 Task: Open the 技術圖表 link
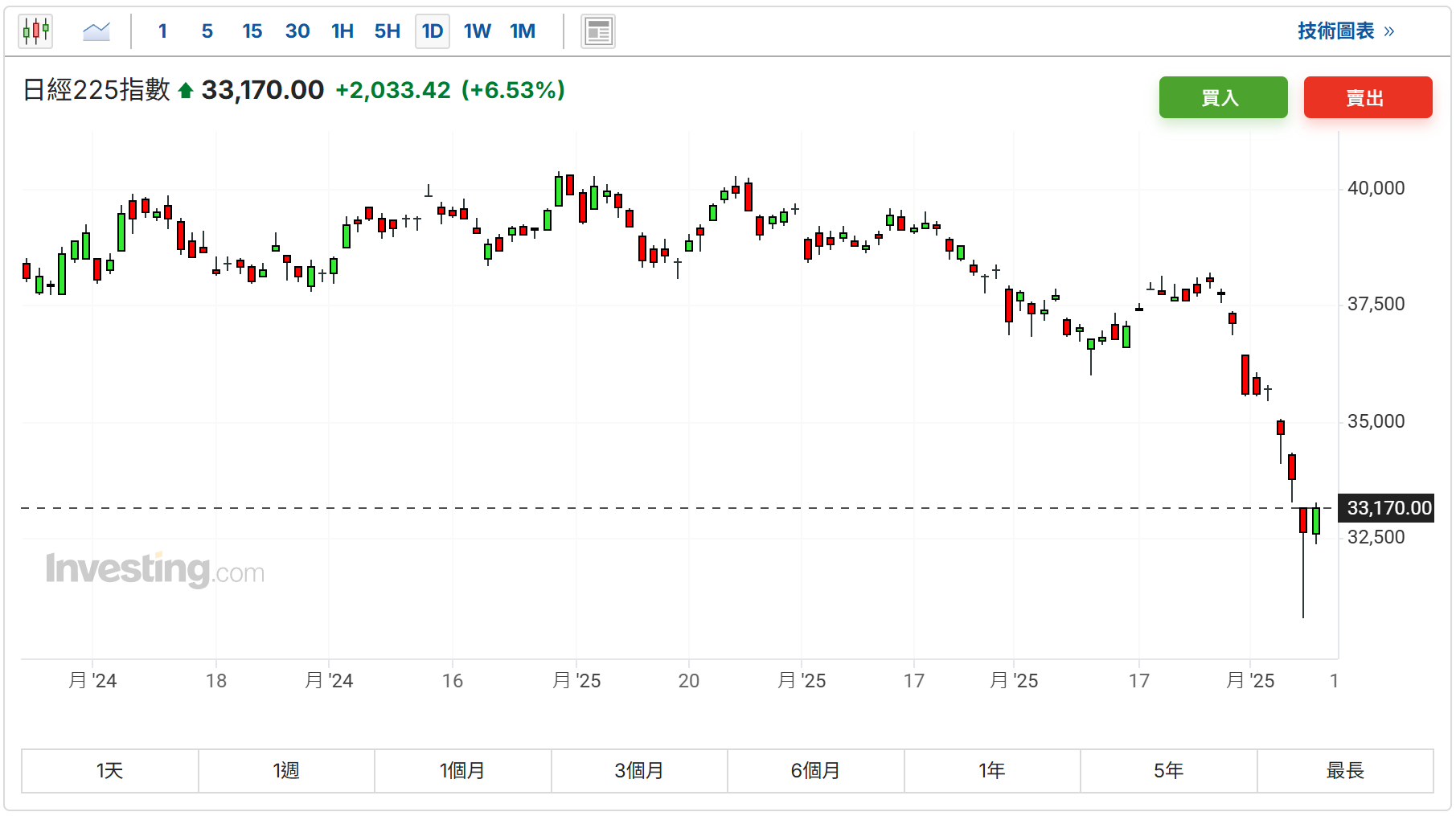pyautogui.click(x=1346, y=31)
